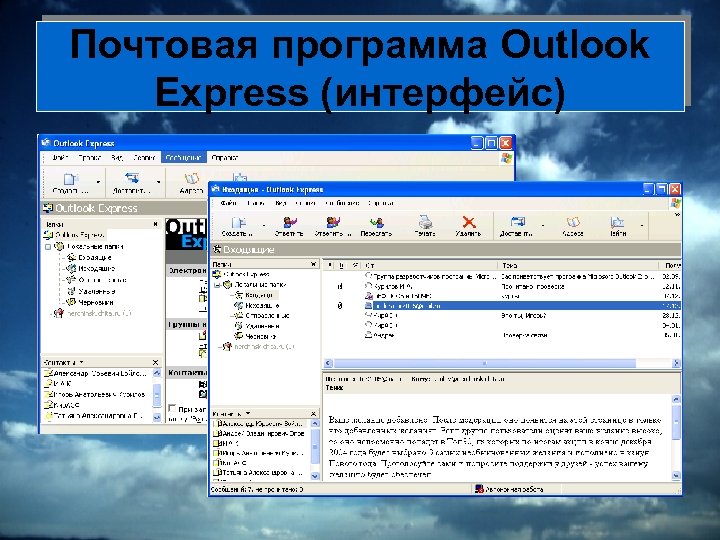The width and height of the screenshot is (720, 540).
Task: Open dropdown arrow next to Создать in Входящие toolbar
Action: coord(264,225)
